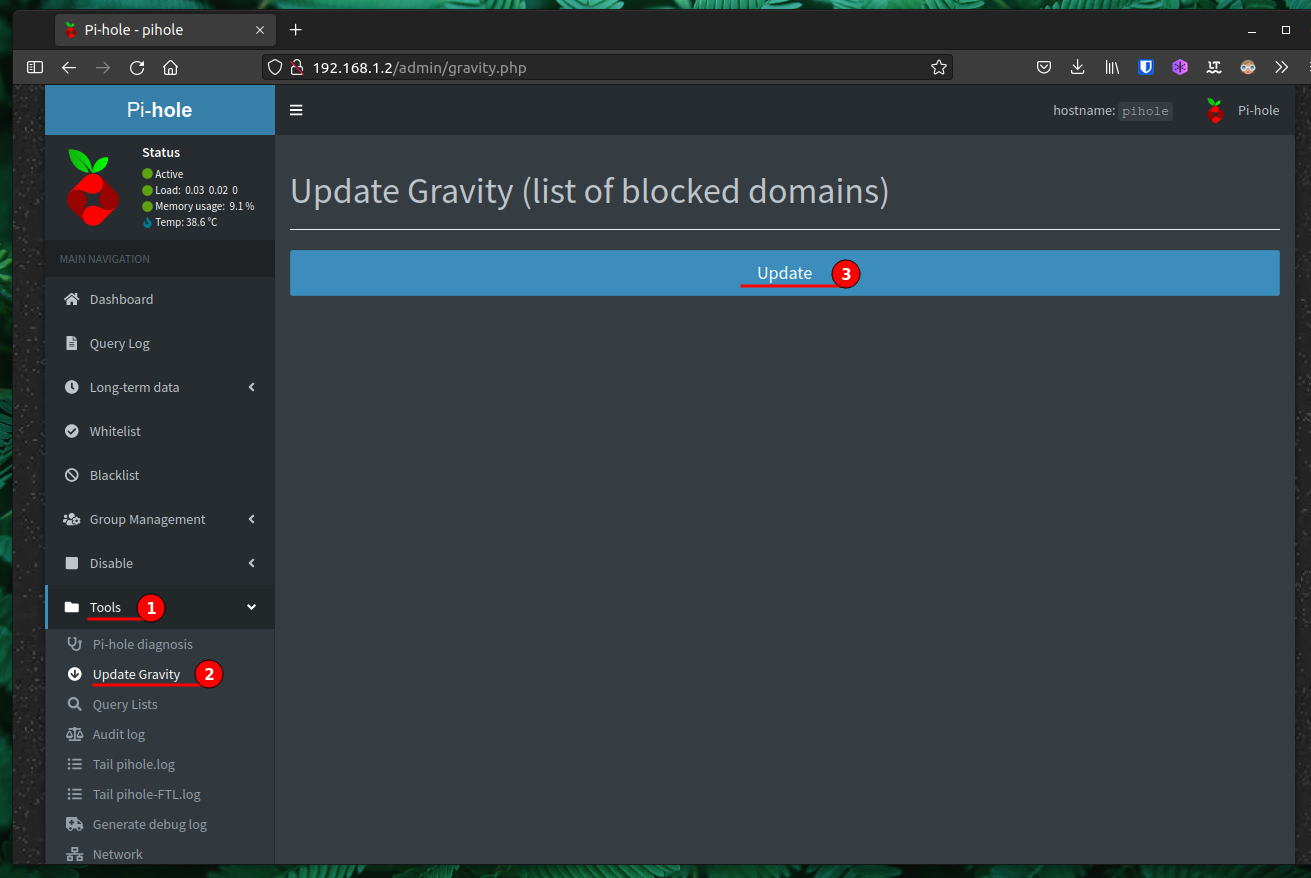This screenshot has height=878, width=1311.
Task: Click the Blacklist ban icon
Action: click(x=71, y=475)
